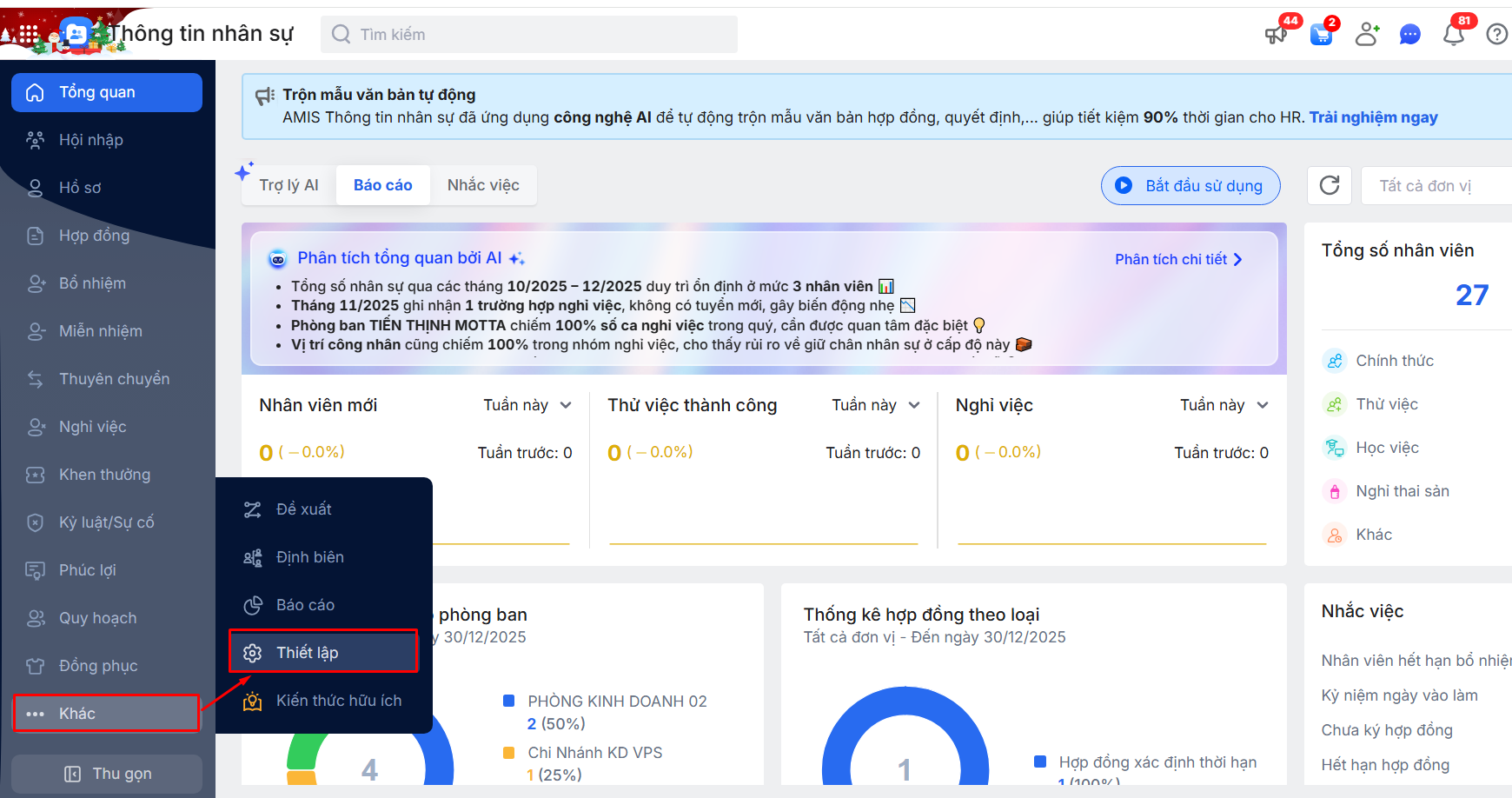Click the Định biên menu icon
The image size is (1512, 798).
(253, 557)
